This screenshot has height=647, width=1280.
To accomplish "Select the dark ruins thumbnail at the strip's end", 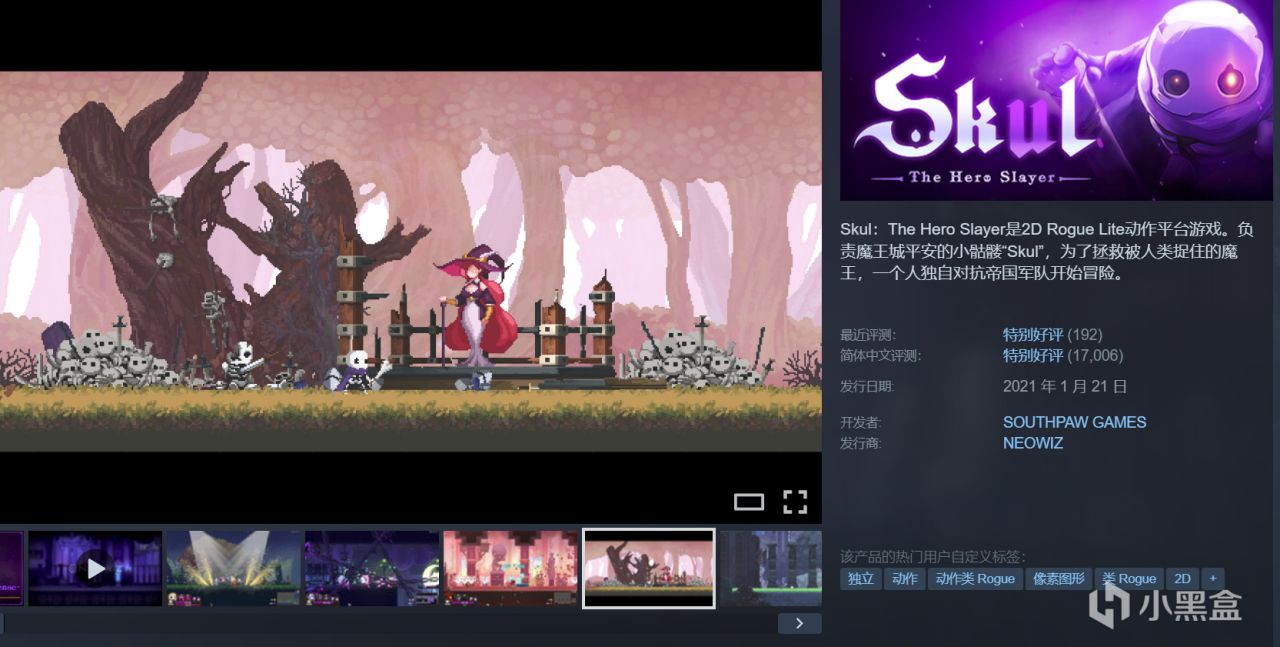I will pos(771,568).
